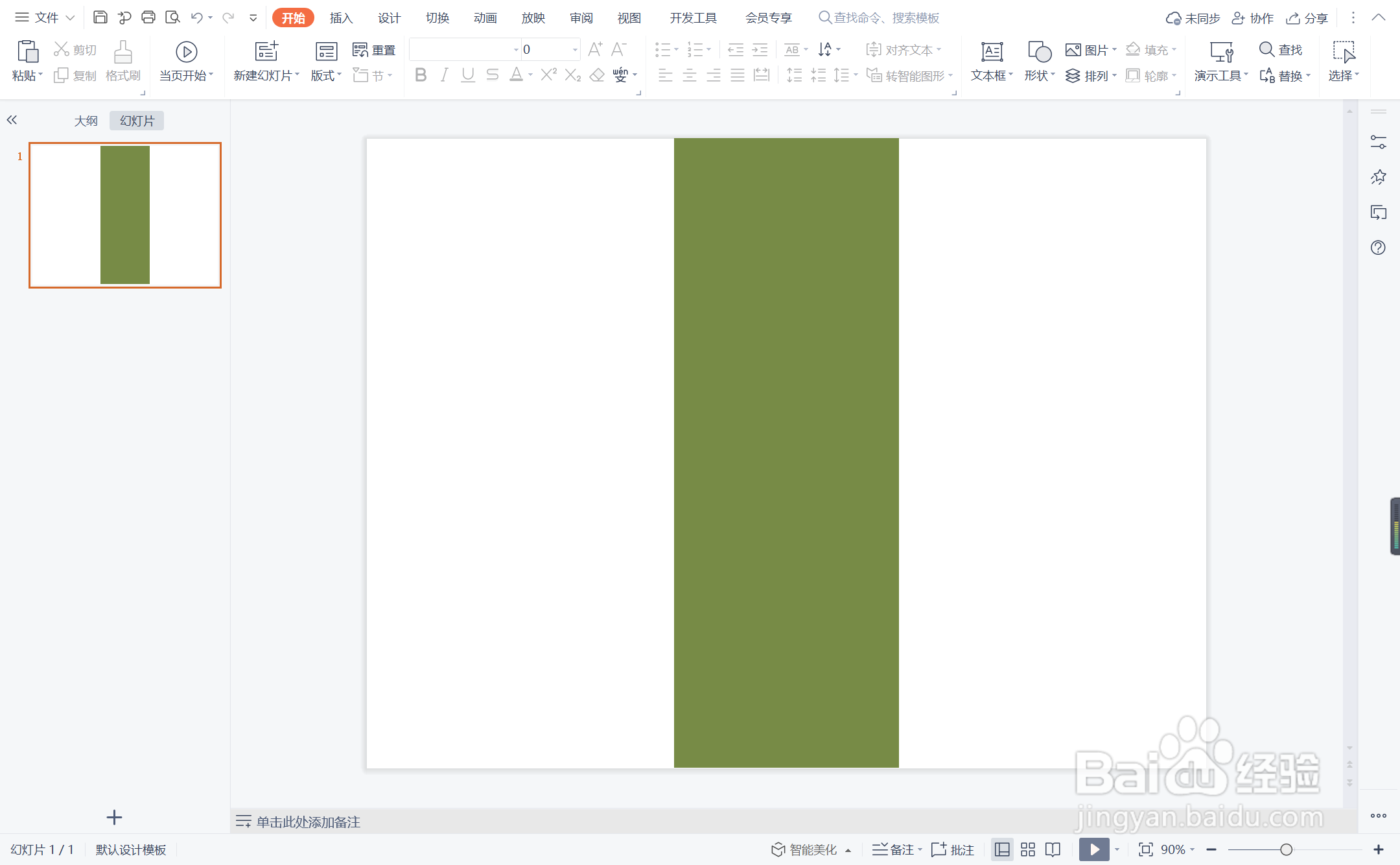The width and height of the screenshot is (1400, 865).
Task: Increase indent level icon
Action: (x=760, y=50)
